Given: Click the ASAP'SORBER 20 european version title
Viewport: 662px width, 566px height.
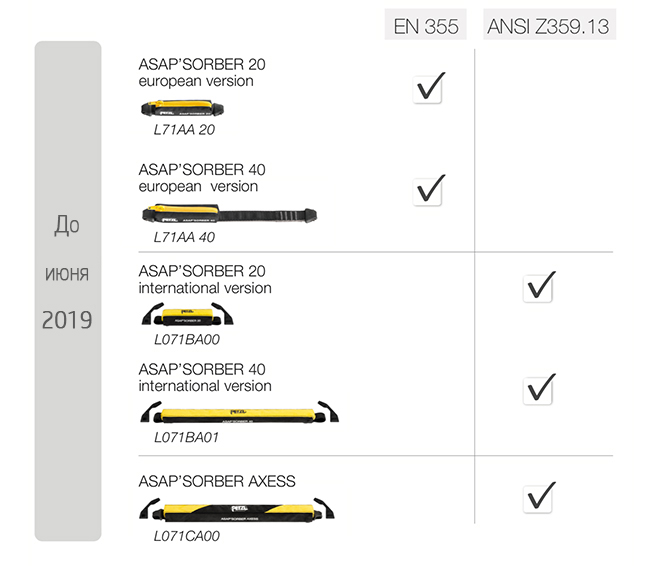Looking at the screenshot, I should [202, 72].
